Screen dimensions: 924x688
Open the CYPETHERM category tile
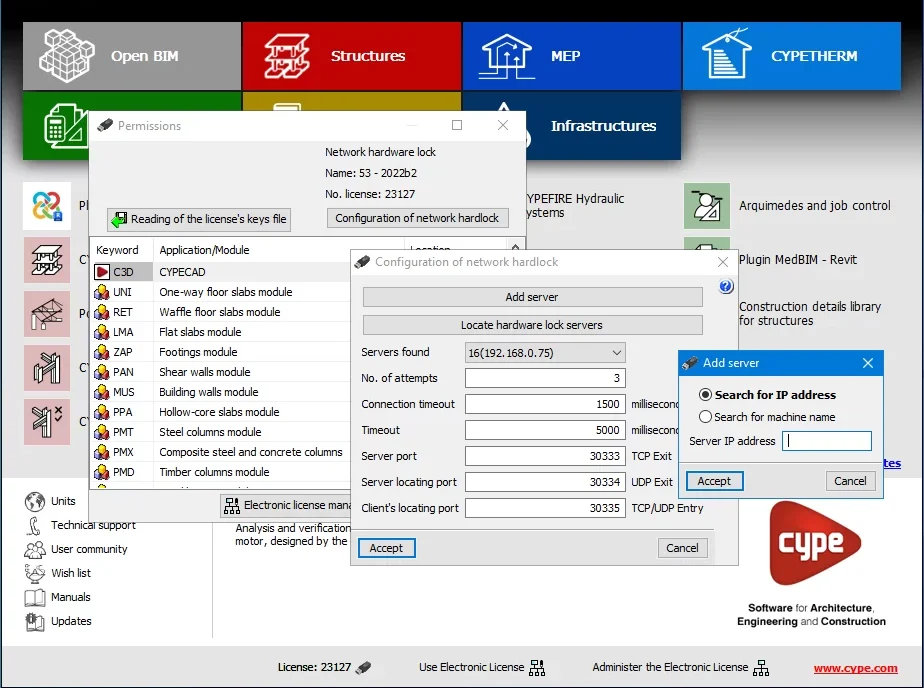click(792, 56)
